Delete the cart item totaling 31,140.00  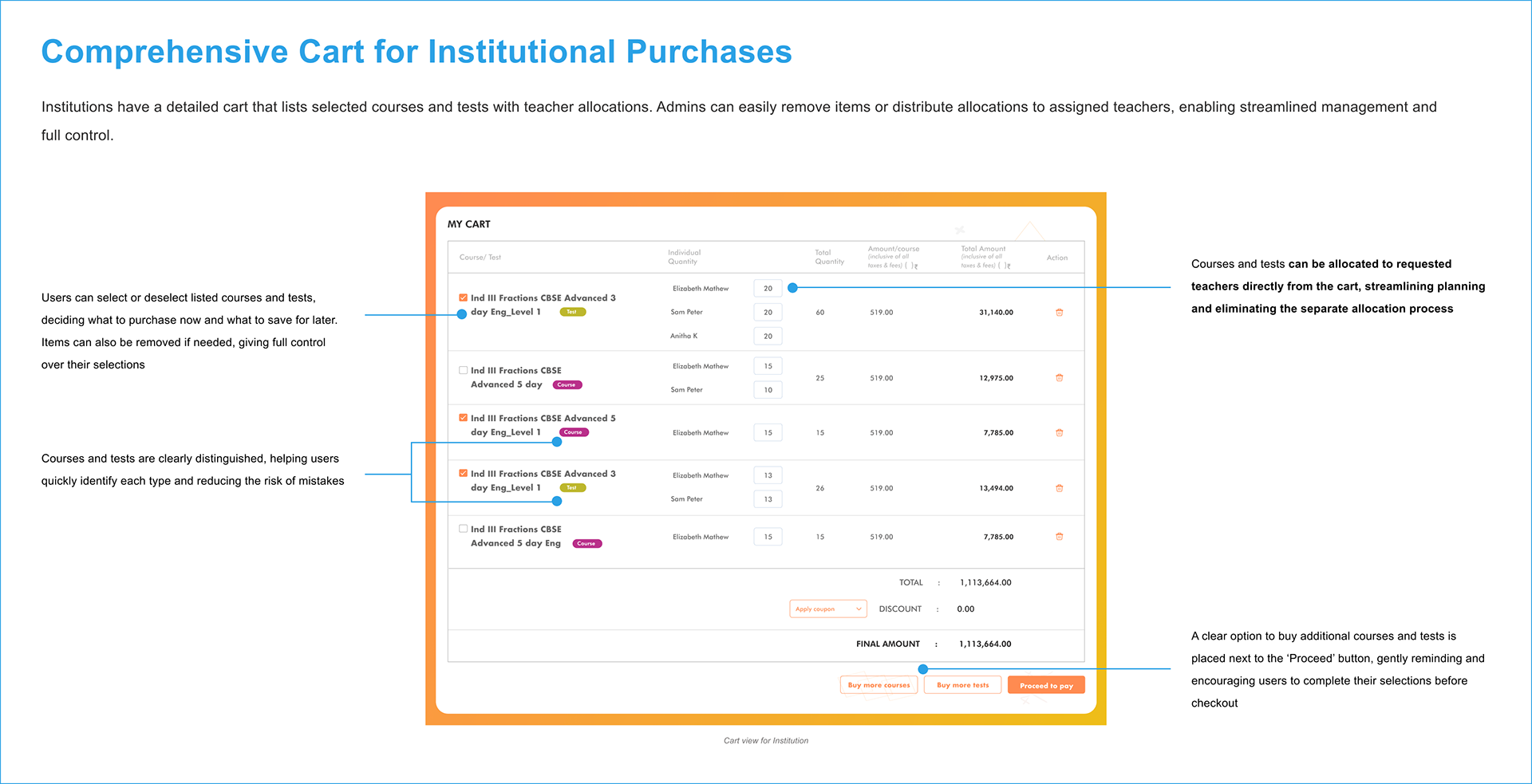point(1059,313)
